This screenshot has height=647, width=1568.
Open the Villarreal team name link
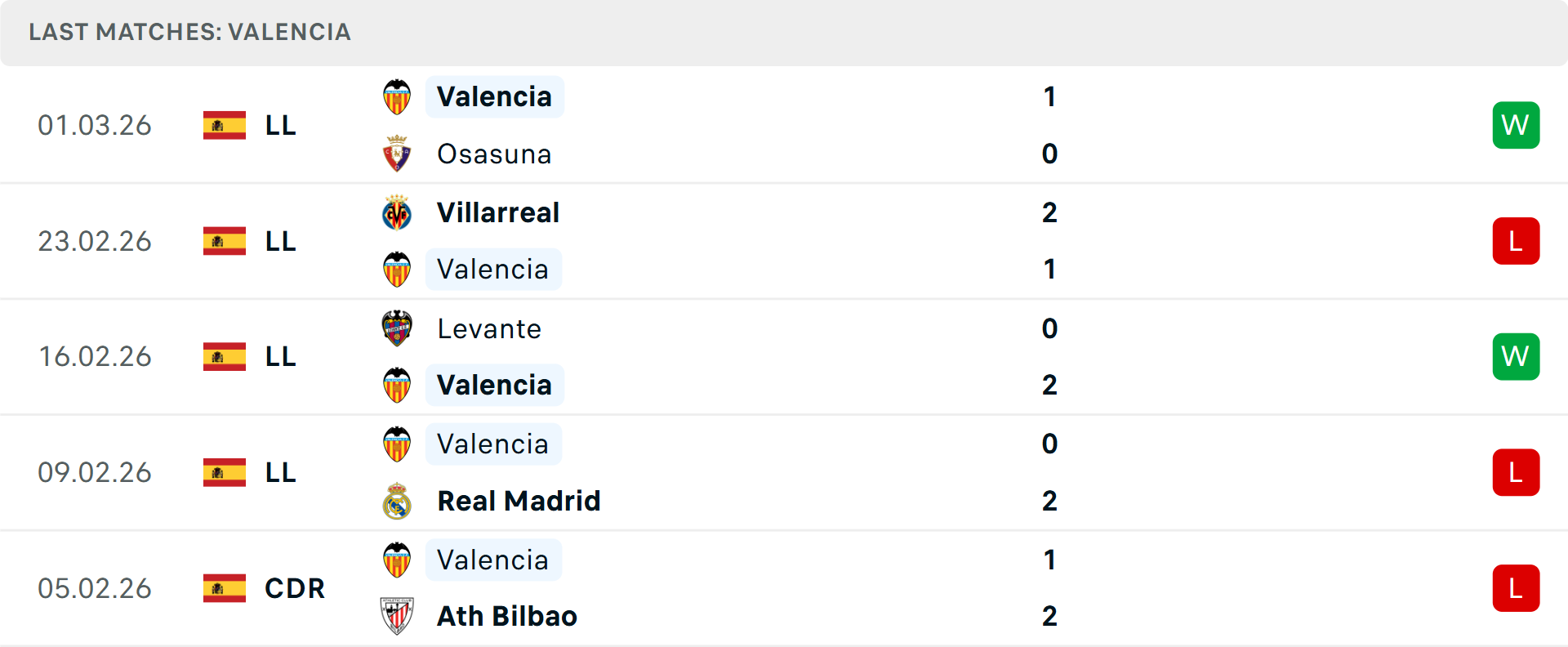498,212
